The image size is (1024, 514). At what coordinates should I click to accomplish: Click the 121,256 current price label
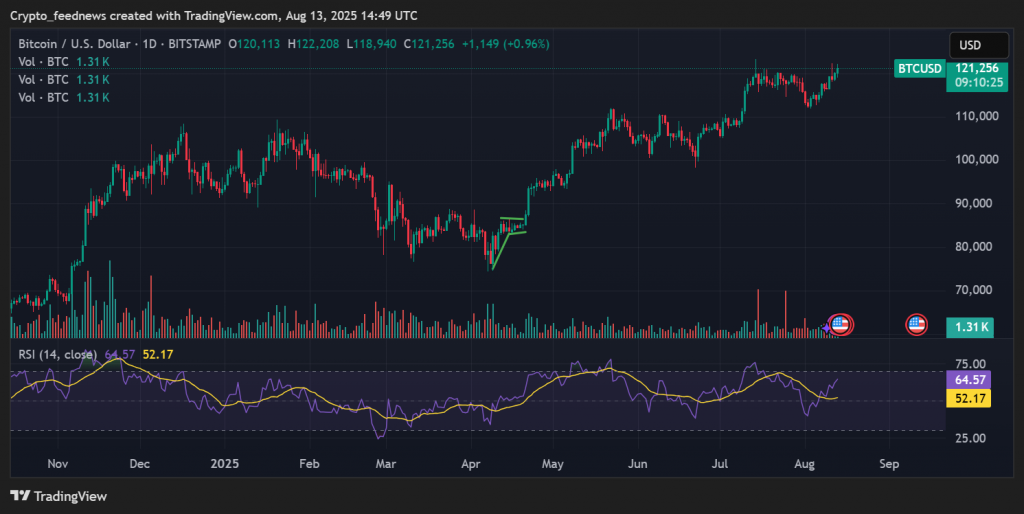pos(976,68)
